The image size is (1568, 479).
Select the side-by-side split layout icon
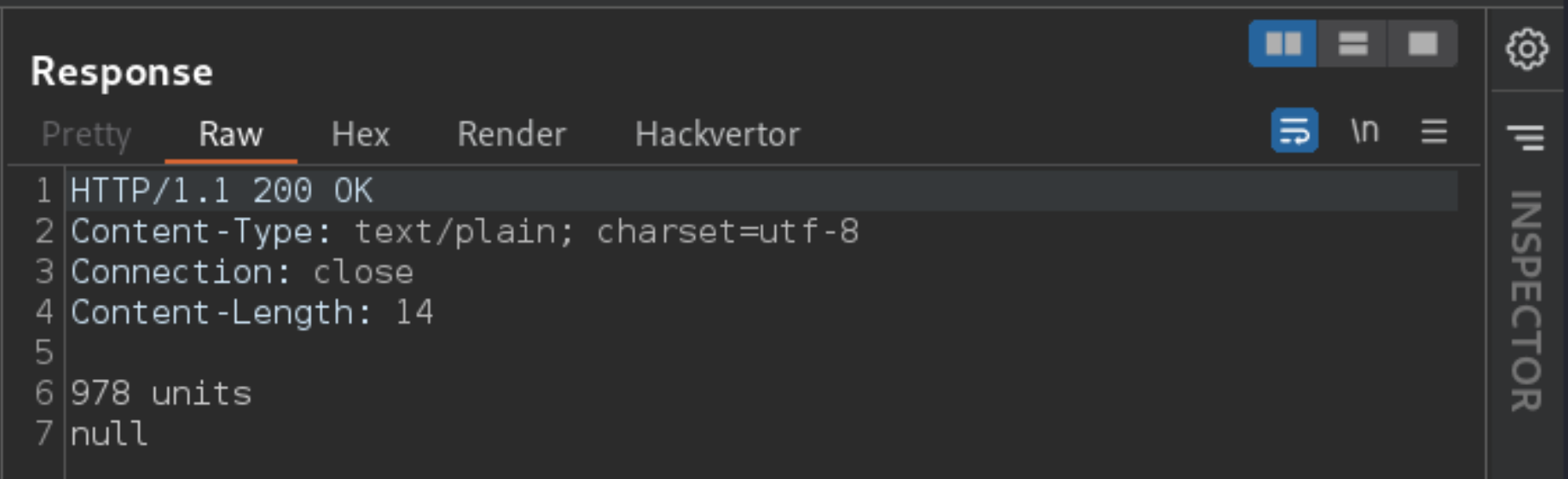(1283, 43)
